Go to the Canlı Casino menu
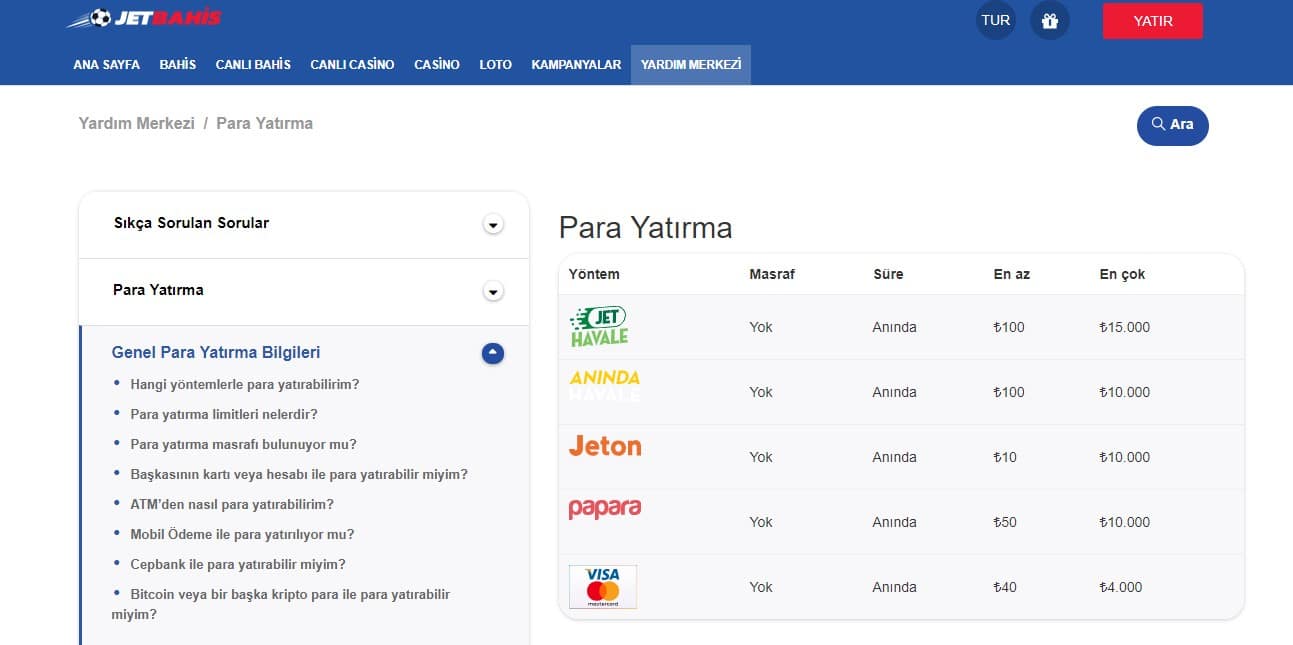Screen dimensions: 1293x645 352,64
